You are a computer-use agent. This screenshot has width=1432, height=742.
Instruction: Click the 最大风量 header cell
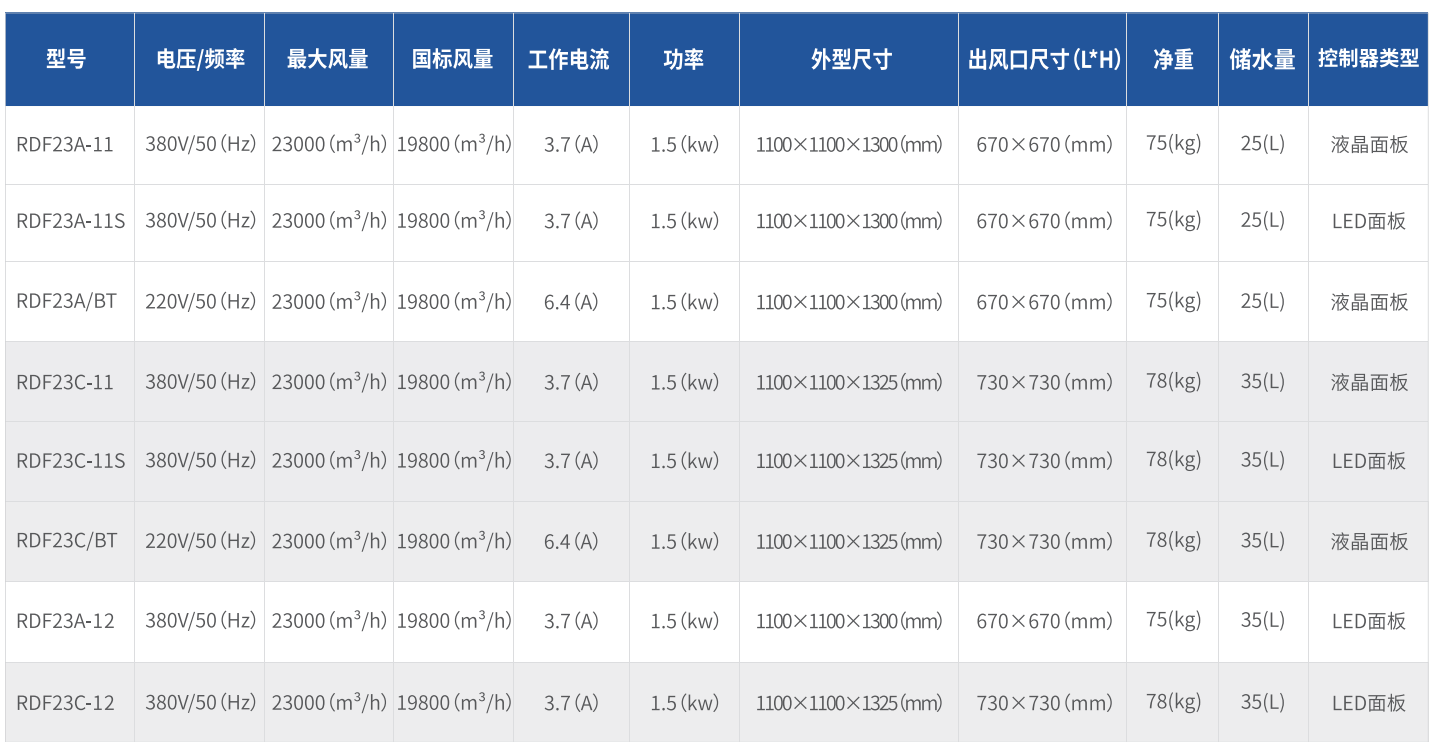[x=328, y=59]
